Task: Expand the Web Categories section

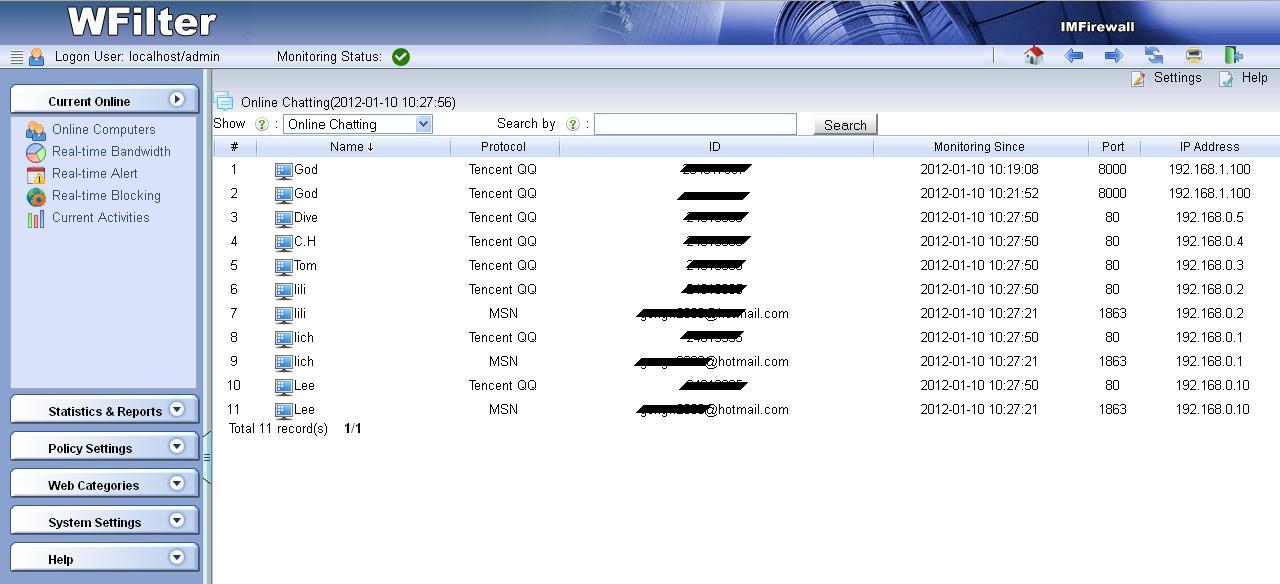Action: (104, 484)
